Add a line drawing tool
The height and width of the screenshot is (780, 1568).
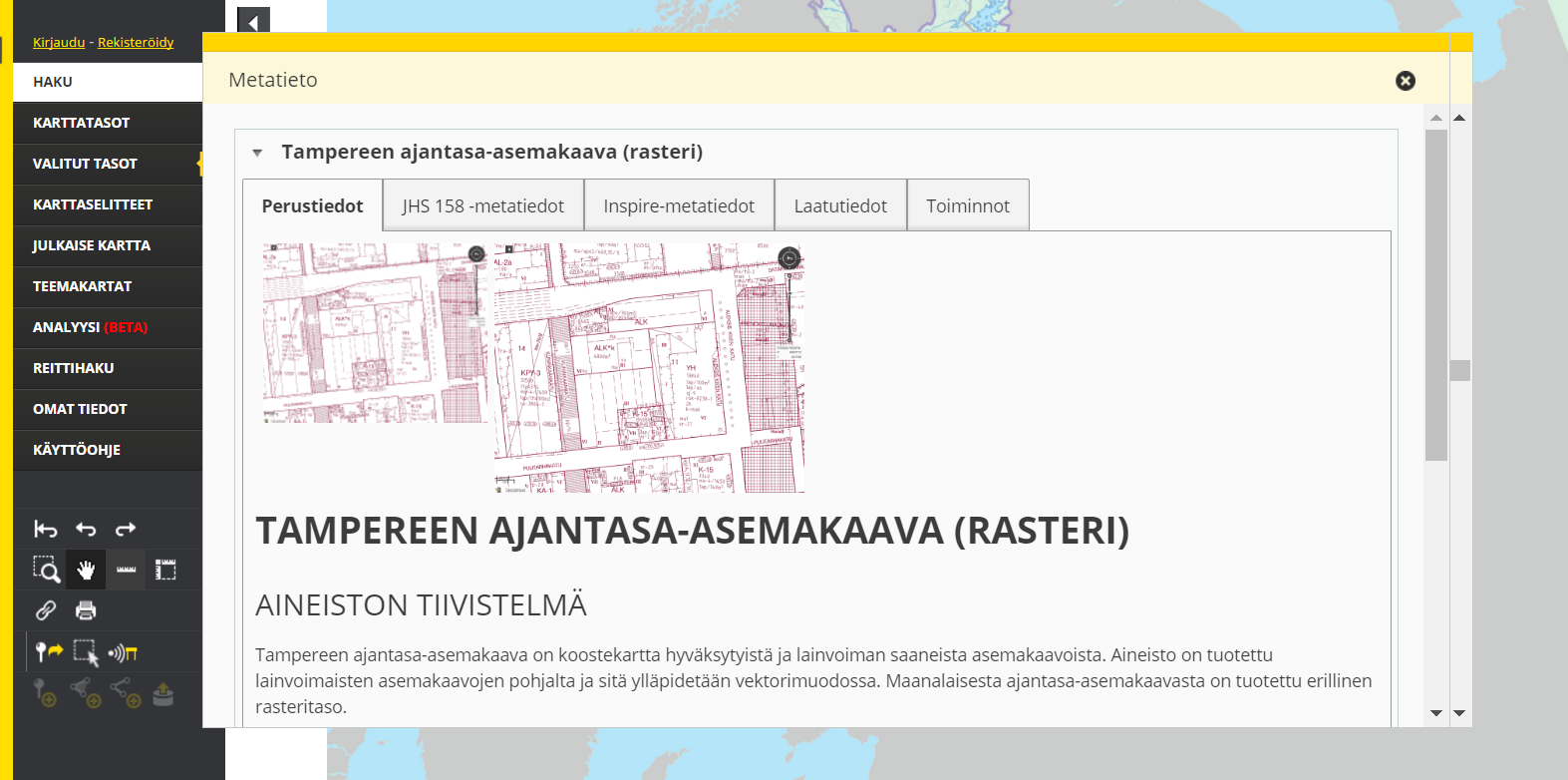pos(126,693)
